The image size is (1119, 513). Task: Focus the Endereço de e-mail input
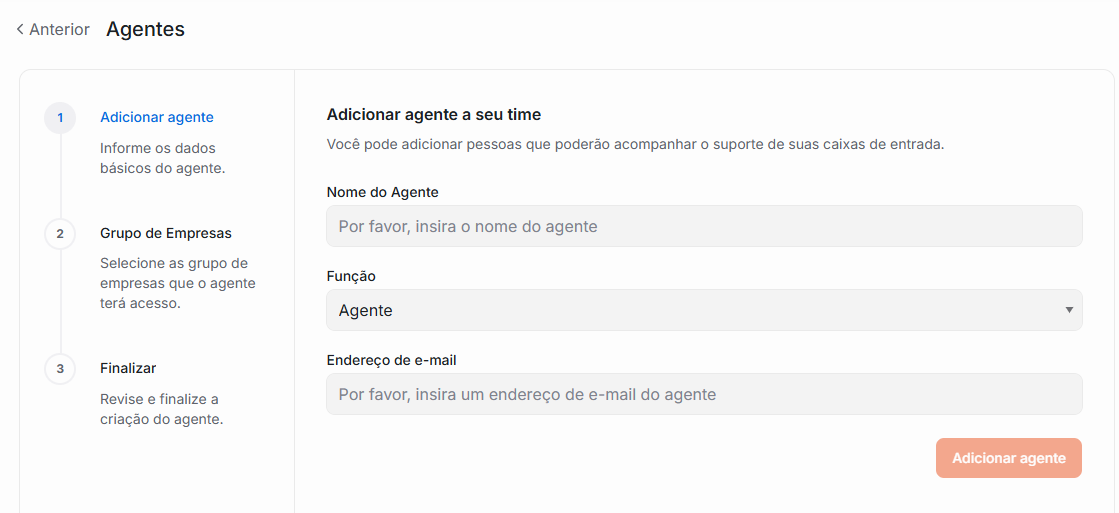point(704,394)
